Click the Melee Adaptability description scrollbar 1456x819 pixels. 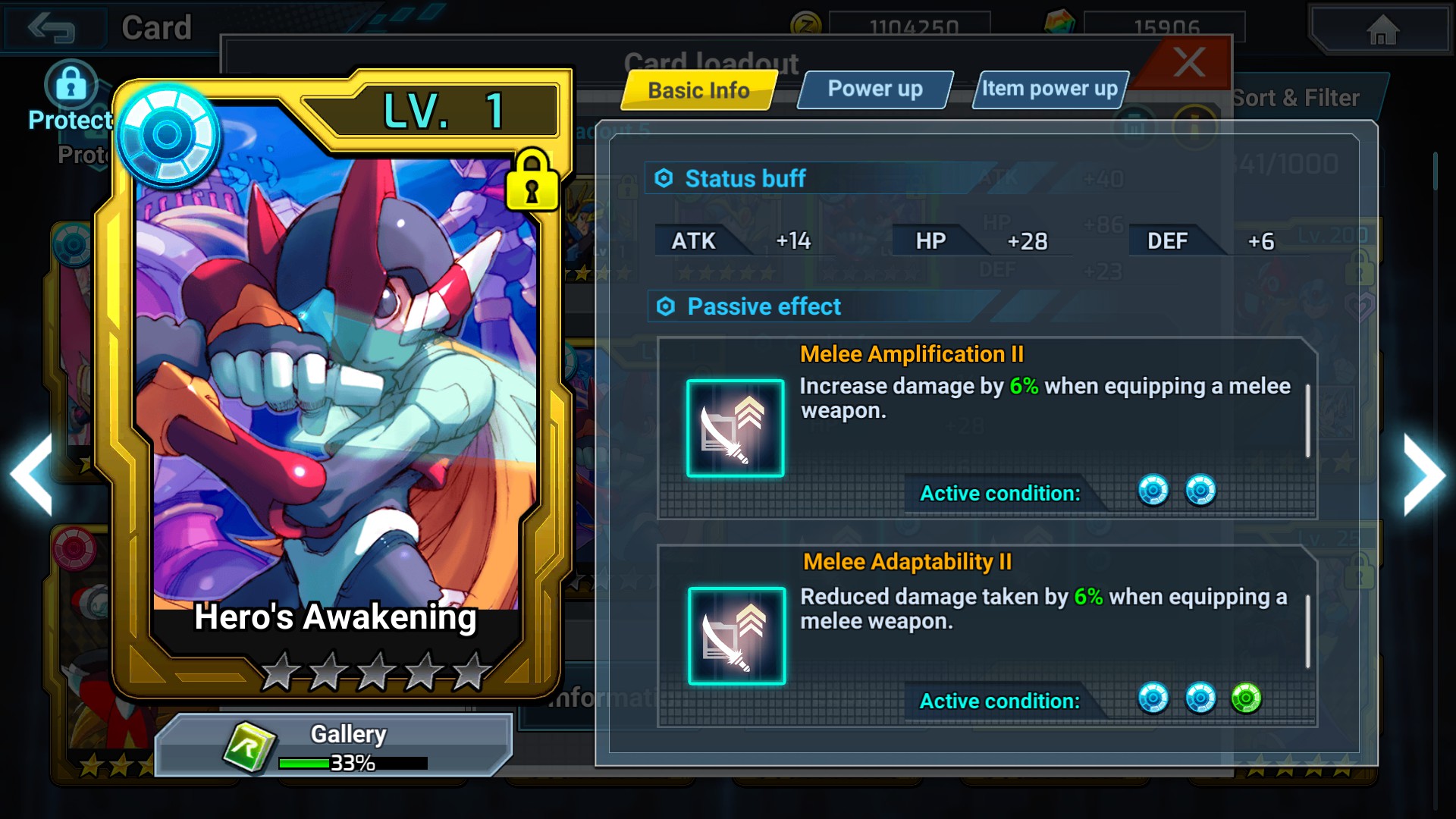1307,631
